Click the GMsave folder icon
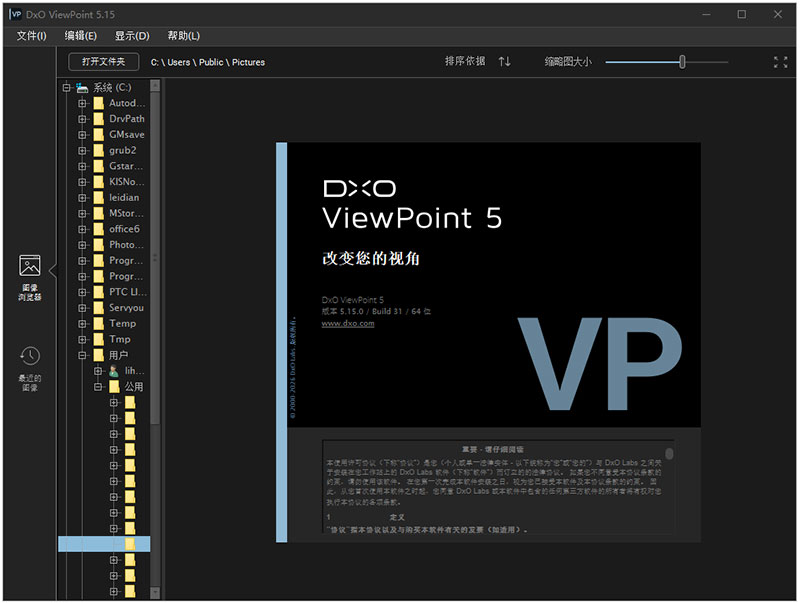 point(99,135)
